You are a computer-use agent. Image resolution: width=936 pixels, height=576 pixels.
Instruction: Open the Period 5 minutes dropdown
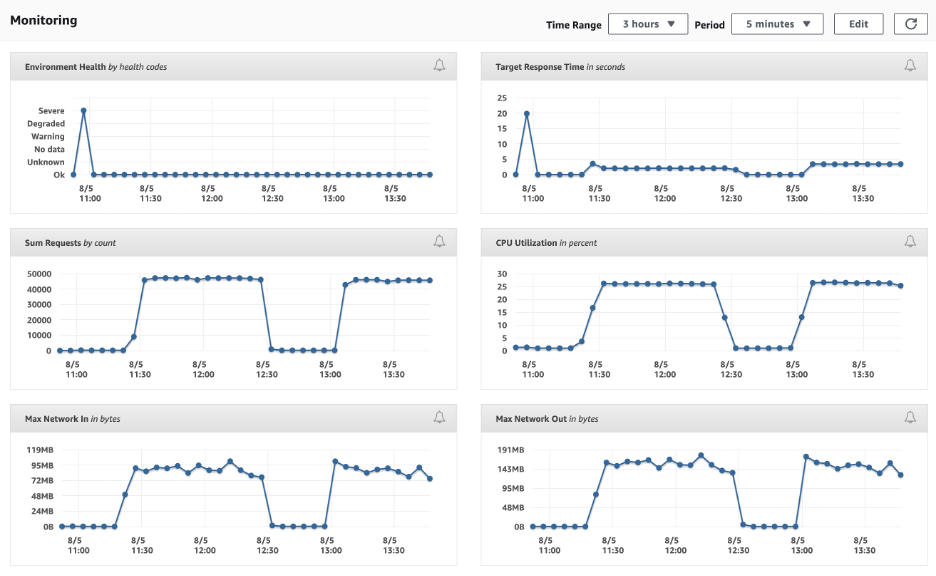tap(777, 24)
